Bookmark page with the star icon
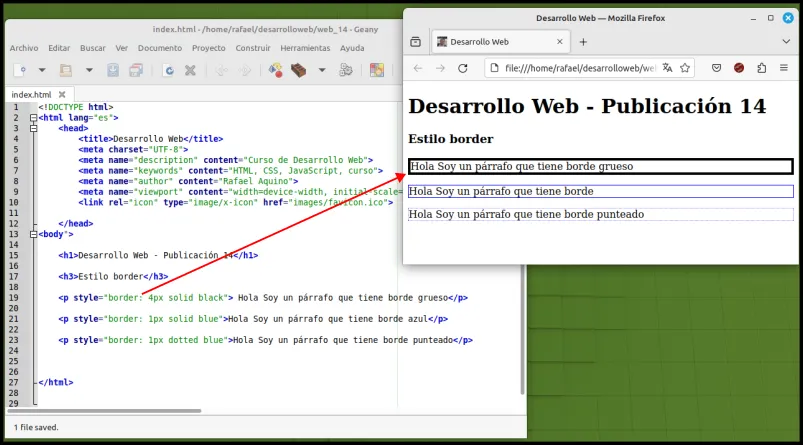 point(685,68)
